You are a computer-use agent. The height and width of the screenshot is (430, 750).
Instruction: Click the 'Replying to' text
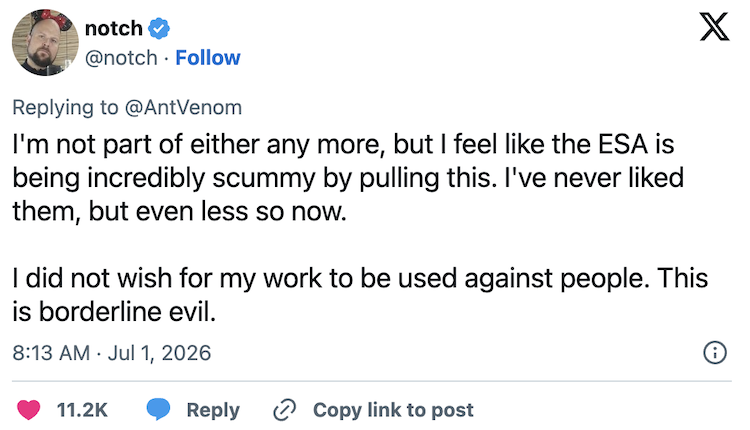click(x=65, y=108)
